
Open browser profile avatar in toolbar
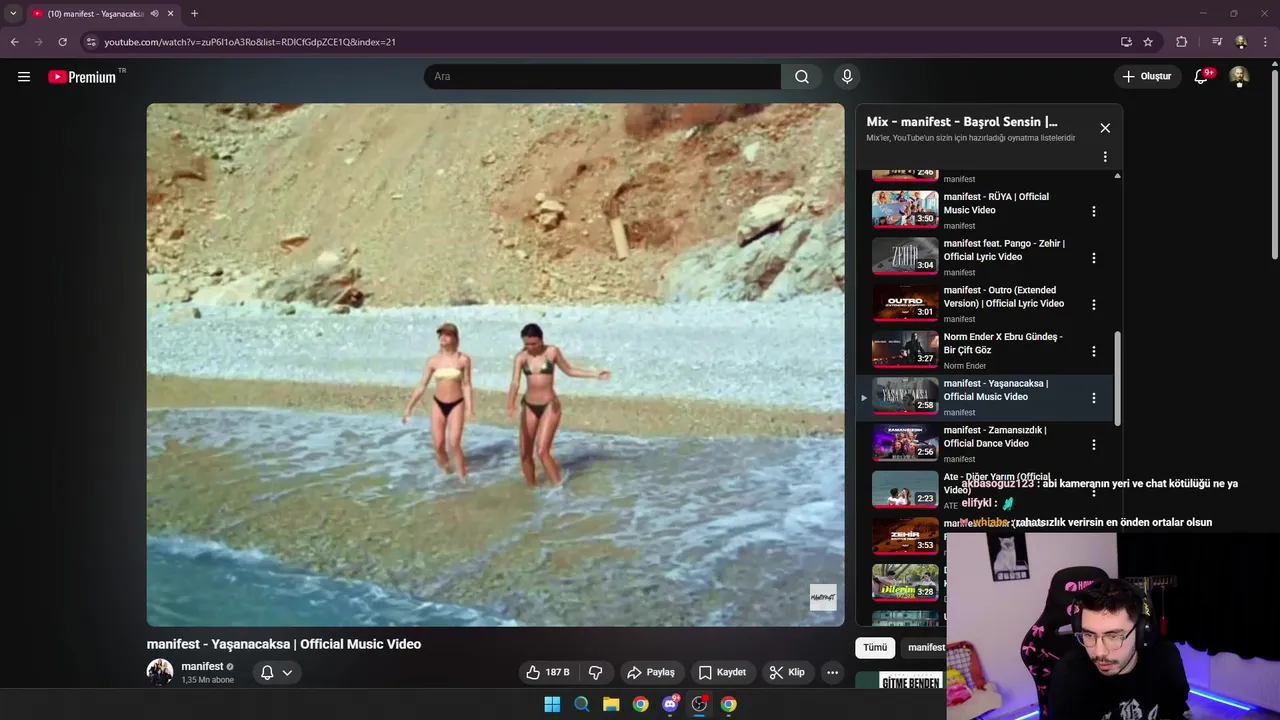(x=1241, y=42)
